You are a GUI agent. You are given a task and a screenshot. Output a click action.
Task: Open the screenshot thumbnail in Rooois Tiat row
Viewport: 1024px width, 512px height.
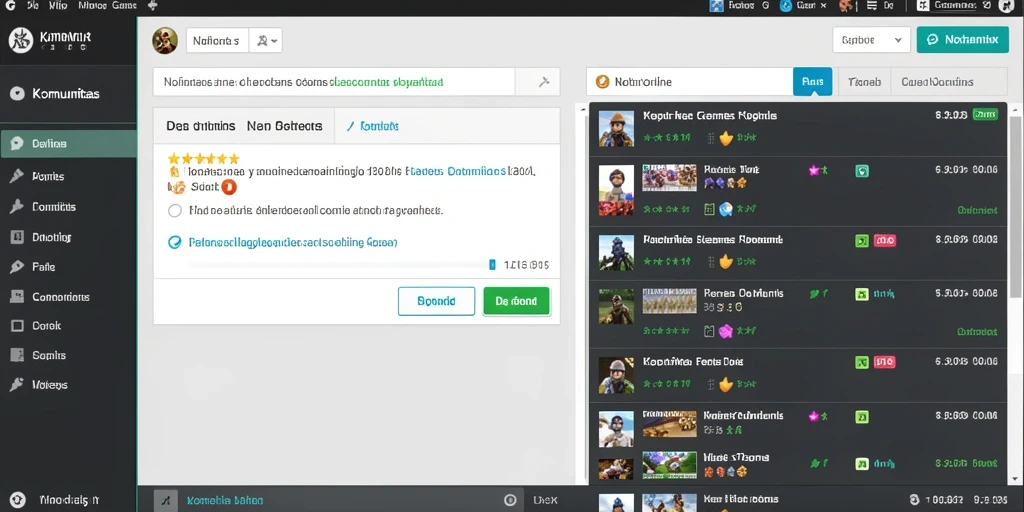pos(669,177)
